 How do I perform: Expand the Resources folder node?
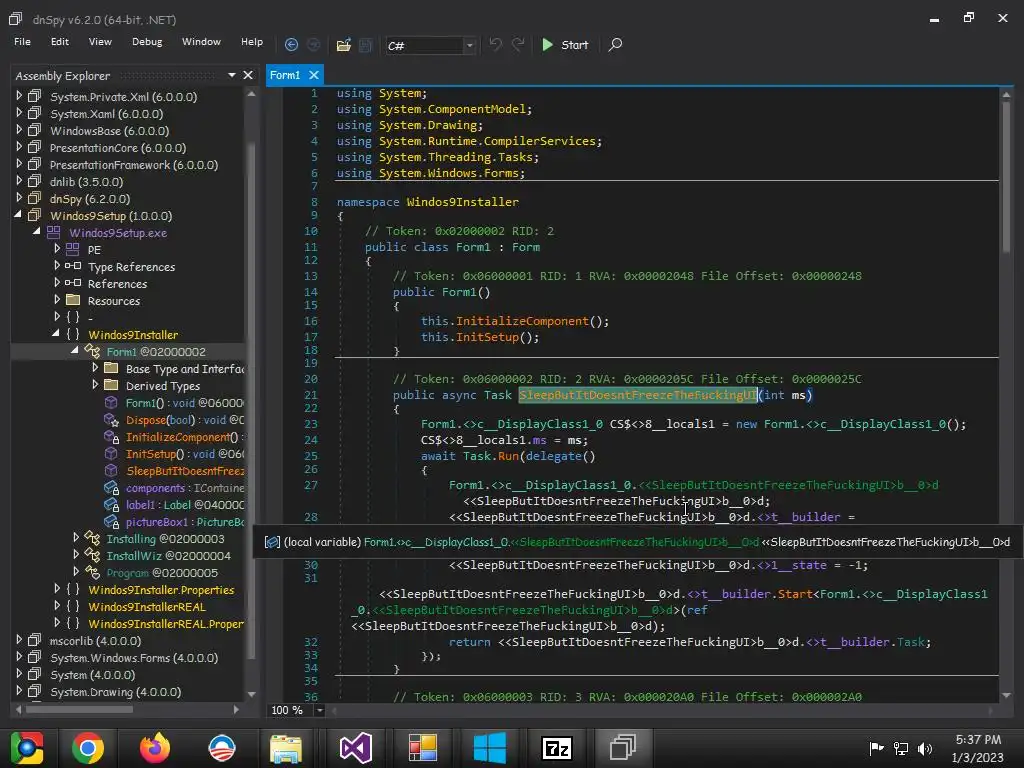tap(57, 299)
